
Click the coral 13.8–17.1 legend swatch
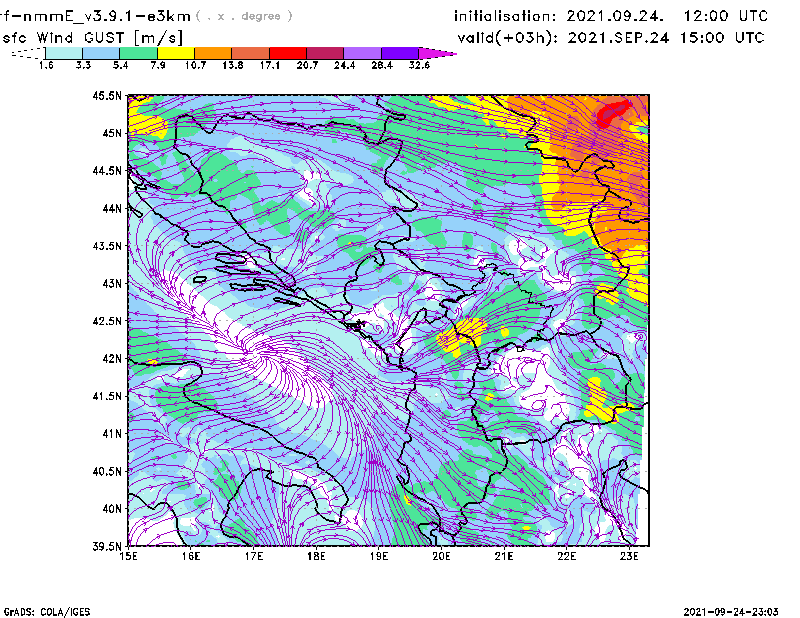click(x=251, y=53)
